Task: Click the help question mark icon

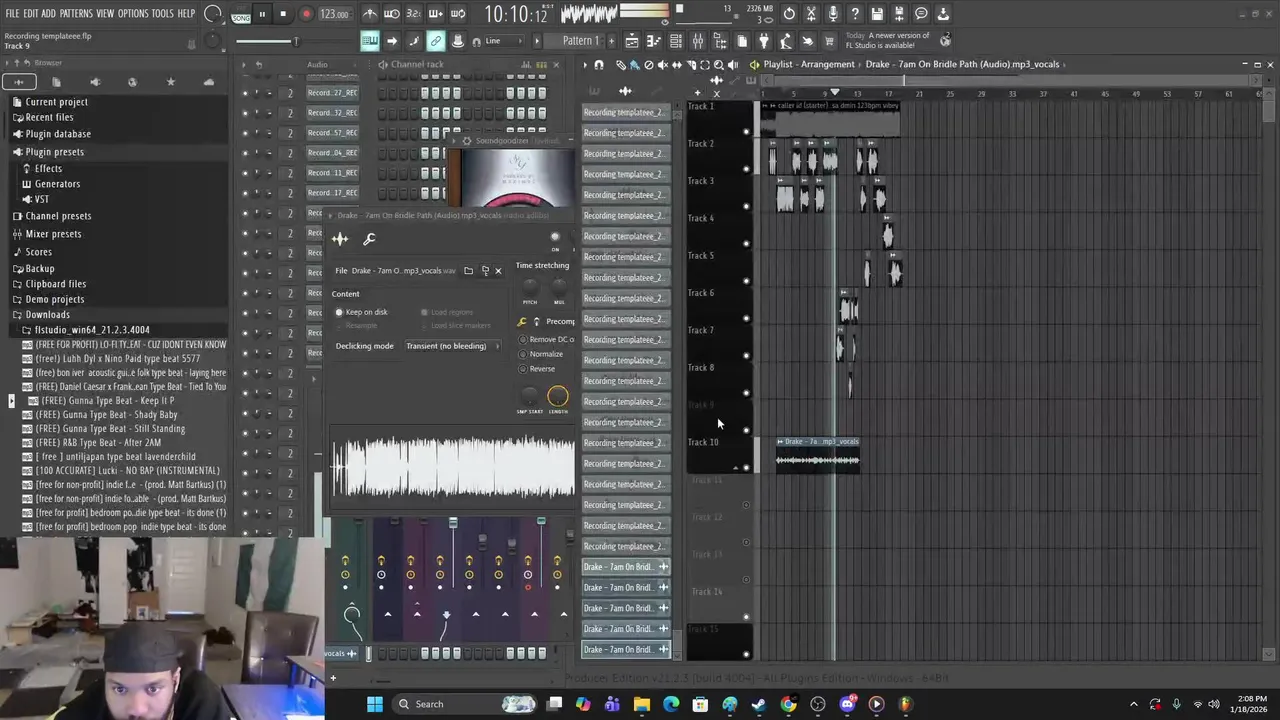Action: click(x=855, y=14)
